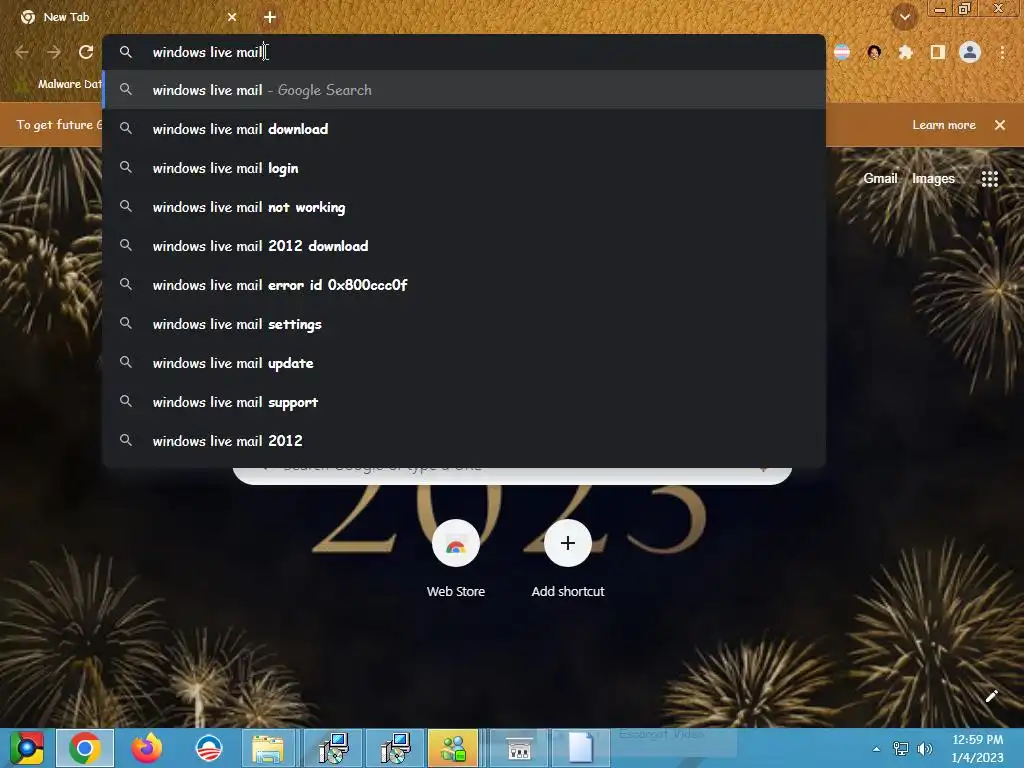1024x768 pixels.
Task: Select 'windows live mail error id 0x800ccc0f'
Action: pos(464,285)
